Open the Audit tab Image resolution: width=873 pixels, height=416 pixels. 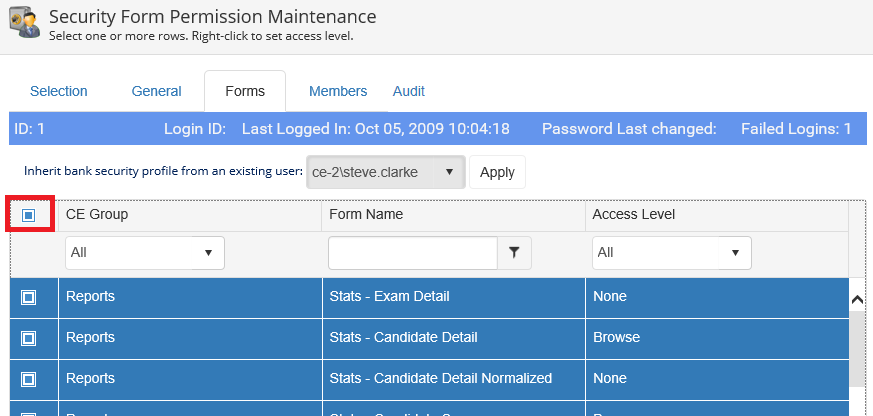(409, 91)
